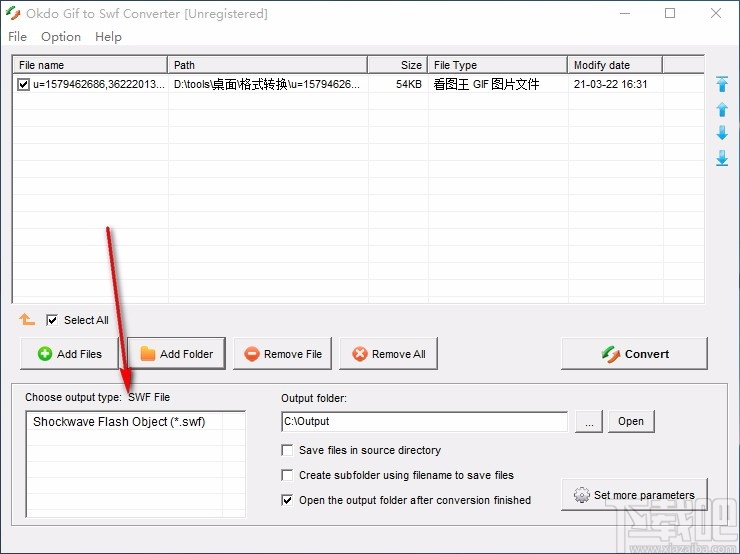Uncheck the Select All checkbox
Viewport: 740px width, 554px height.
coord(52,320)
